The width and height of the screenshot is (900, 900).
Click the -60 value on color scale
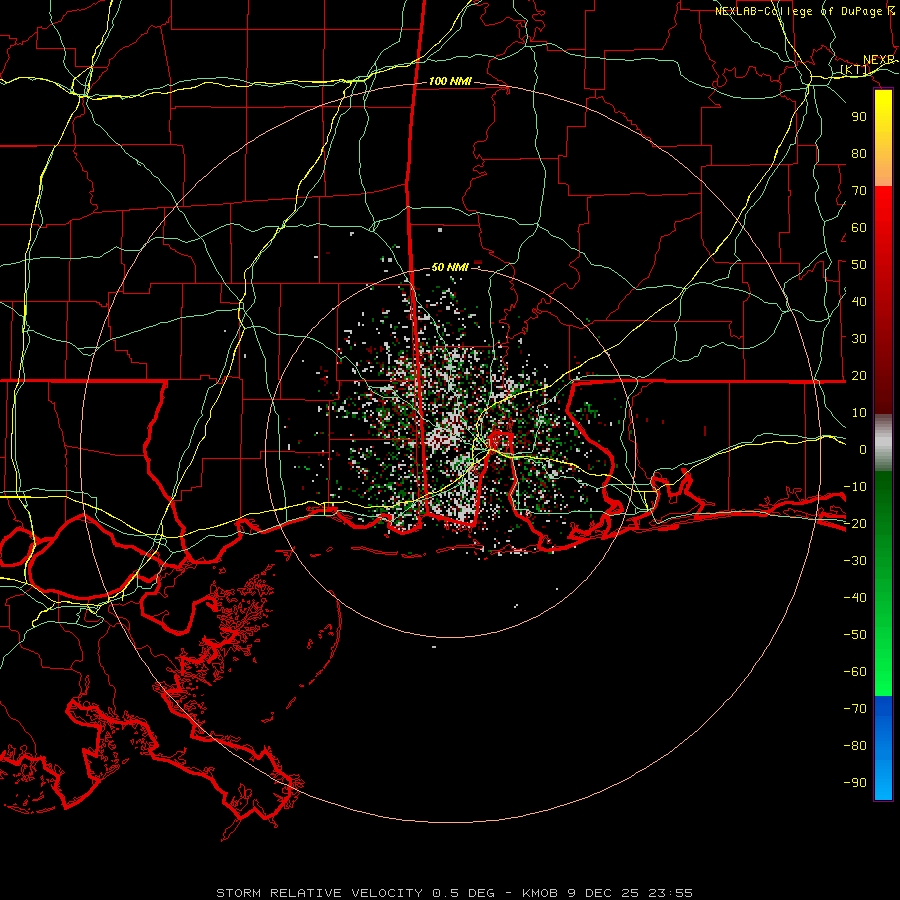855,672
